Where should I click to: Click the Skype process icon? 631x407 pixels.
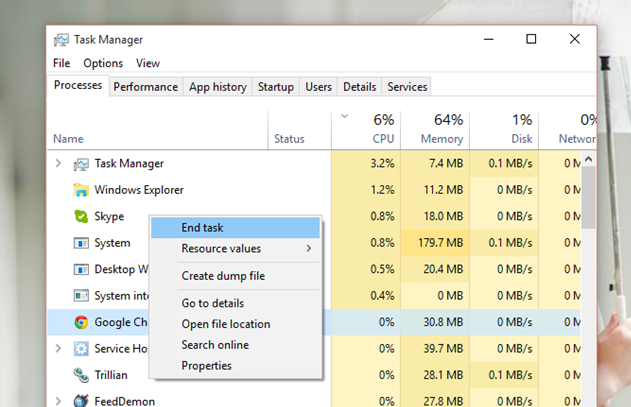pos(81,217)
